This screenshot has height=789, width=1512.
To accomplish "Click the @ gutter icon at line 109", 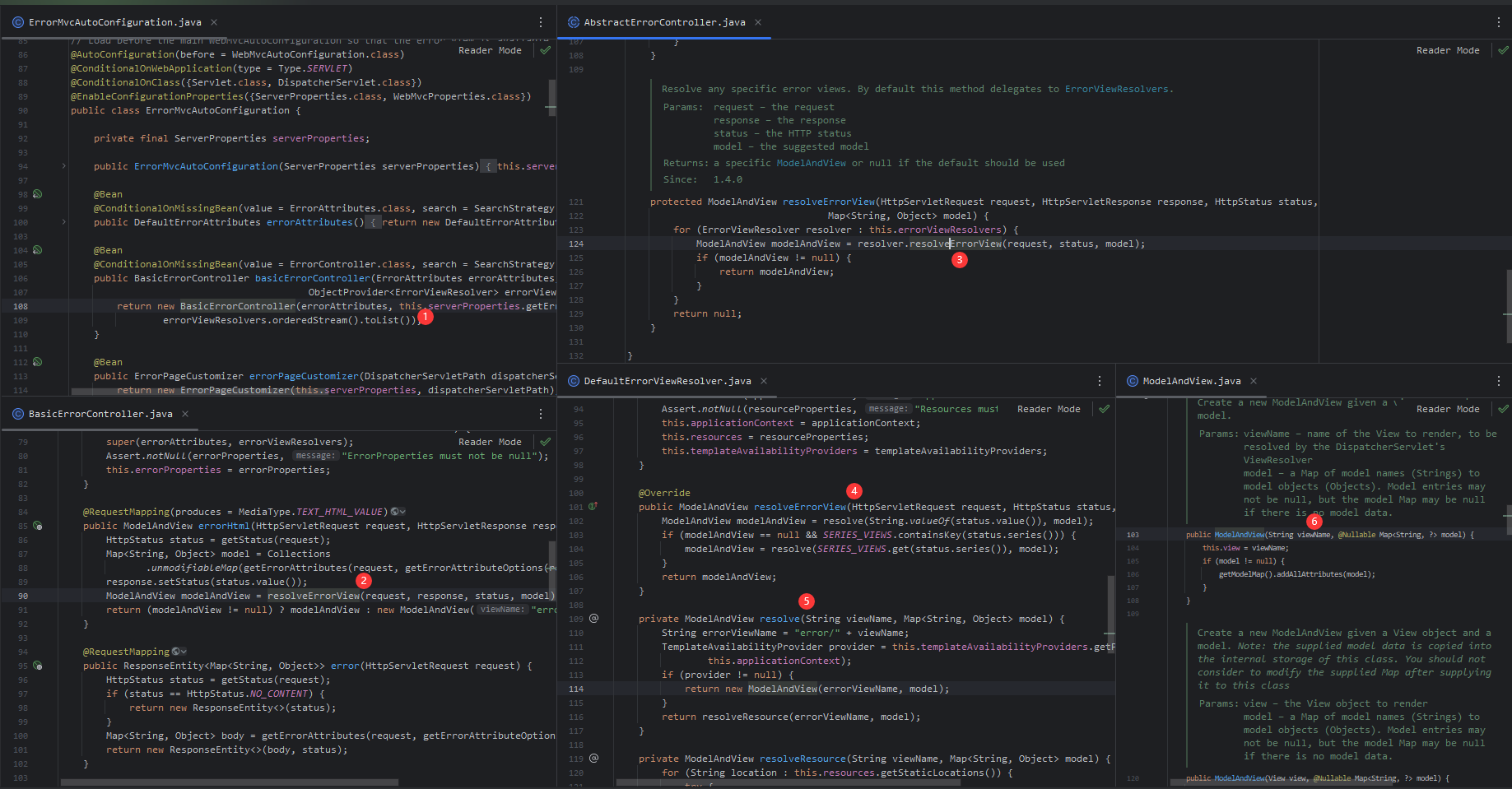I will 593,619.
